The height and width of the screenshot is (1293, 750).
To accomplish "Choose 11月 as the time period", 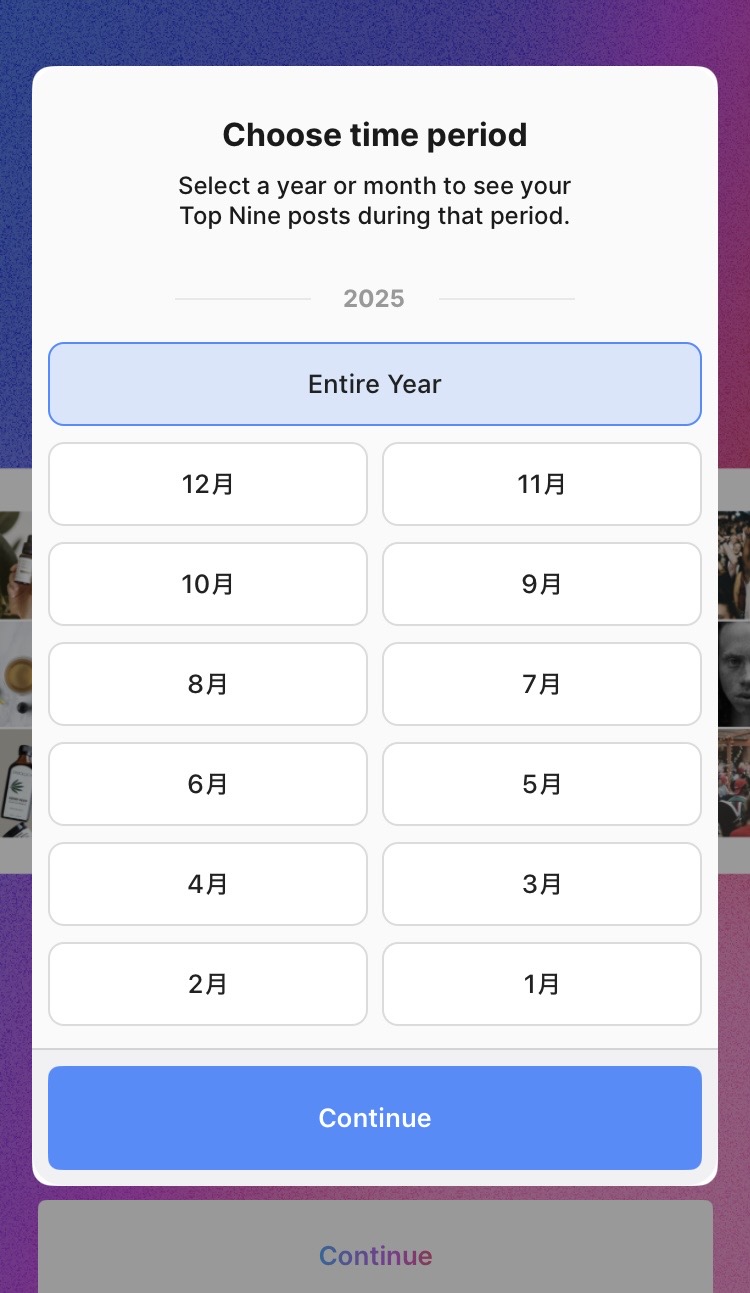I will point(542,484).
